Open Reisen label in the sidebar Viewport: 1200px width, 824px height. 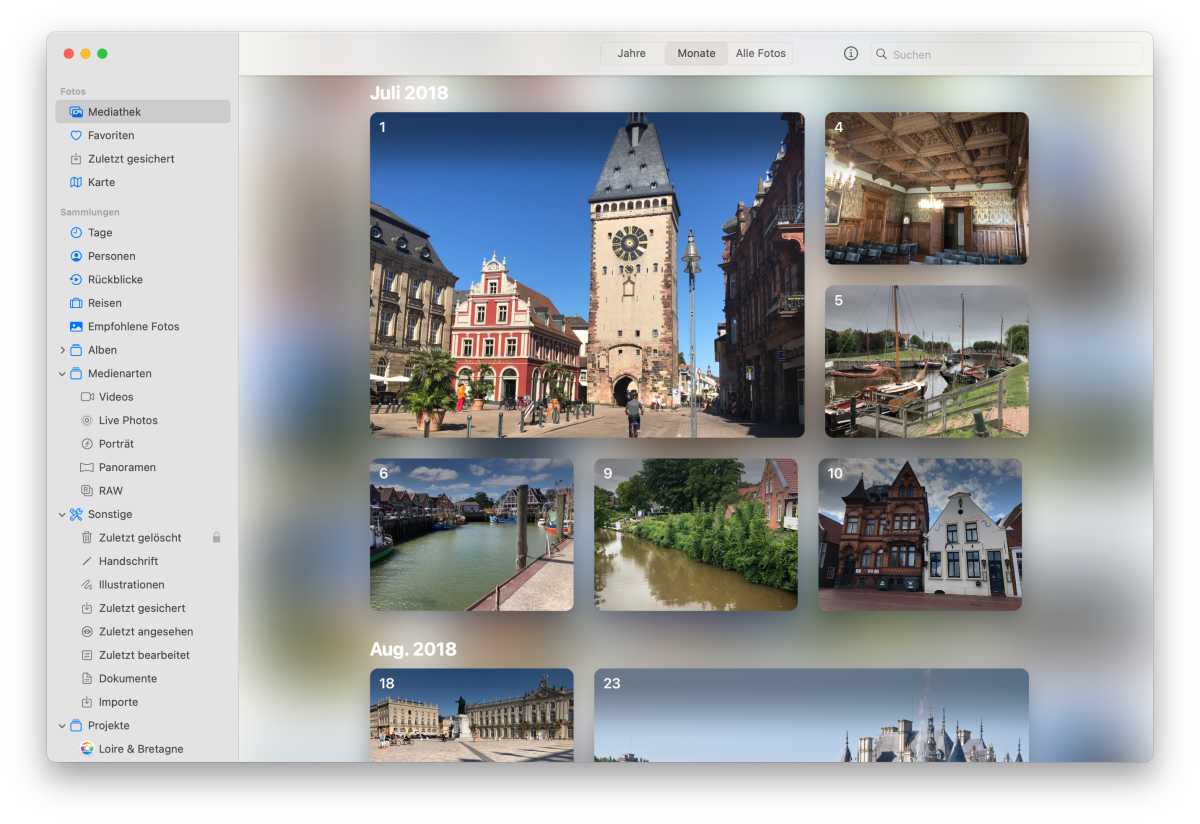(105, 303)
